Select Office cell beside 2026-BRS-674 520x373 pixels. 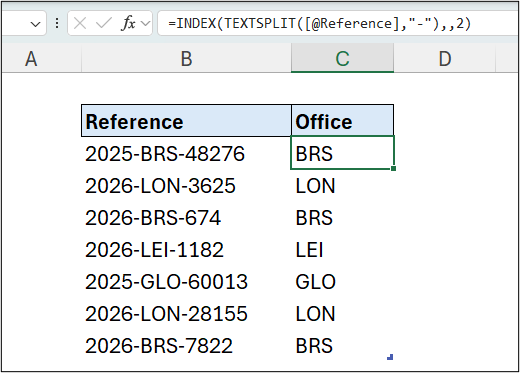click(x=342, y=217)
